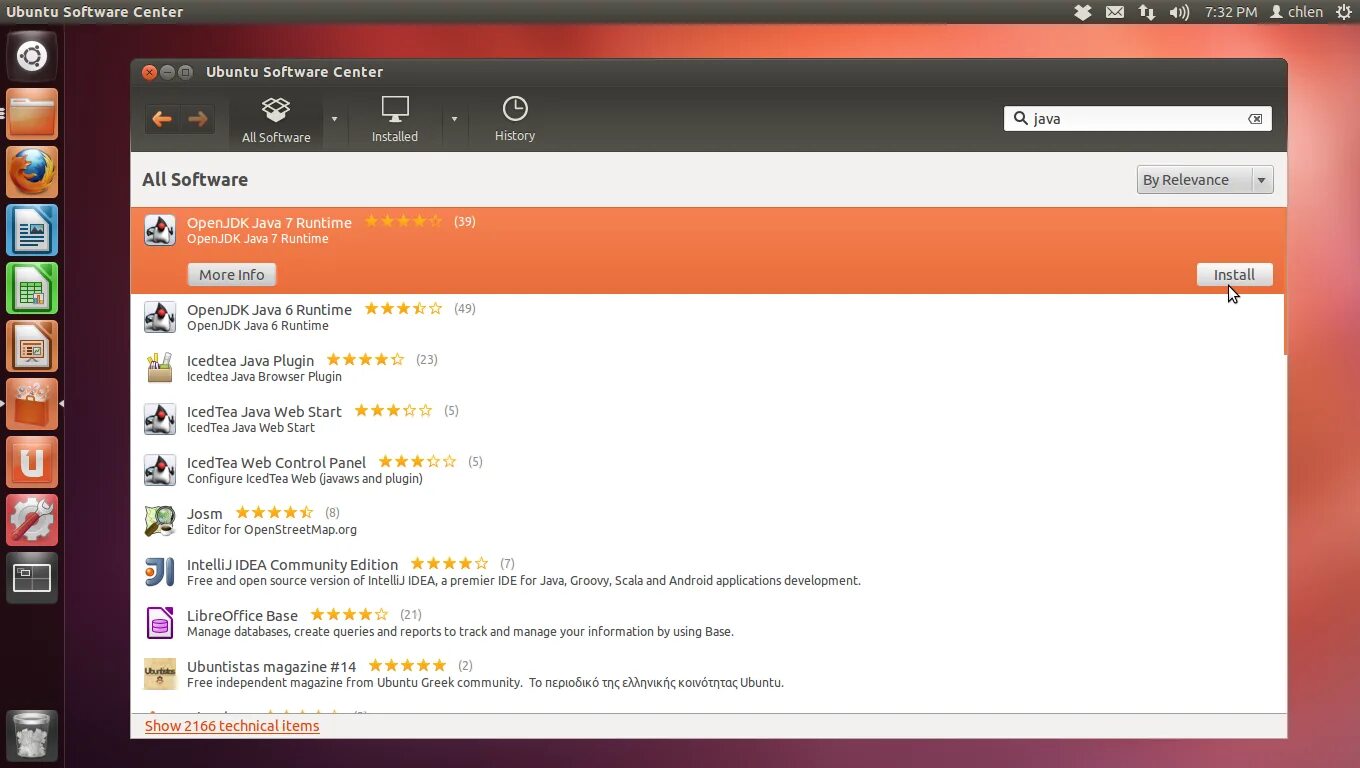Click the IcedTea Java Web Start icon
This screenshot has width=1360, height=768.
(160, 419)
